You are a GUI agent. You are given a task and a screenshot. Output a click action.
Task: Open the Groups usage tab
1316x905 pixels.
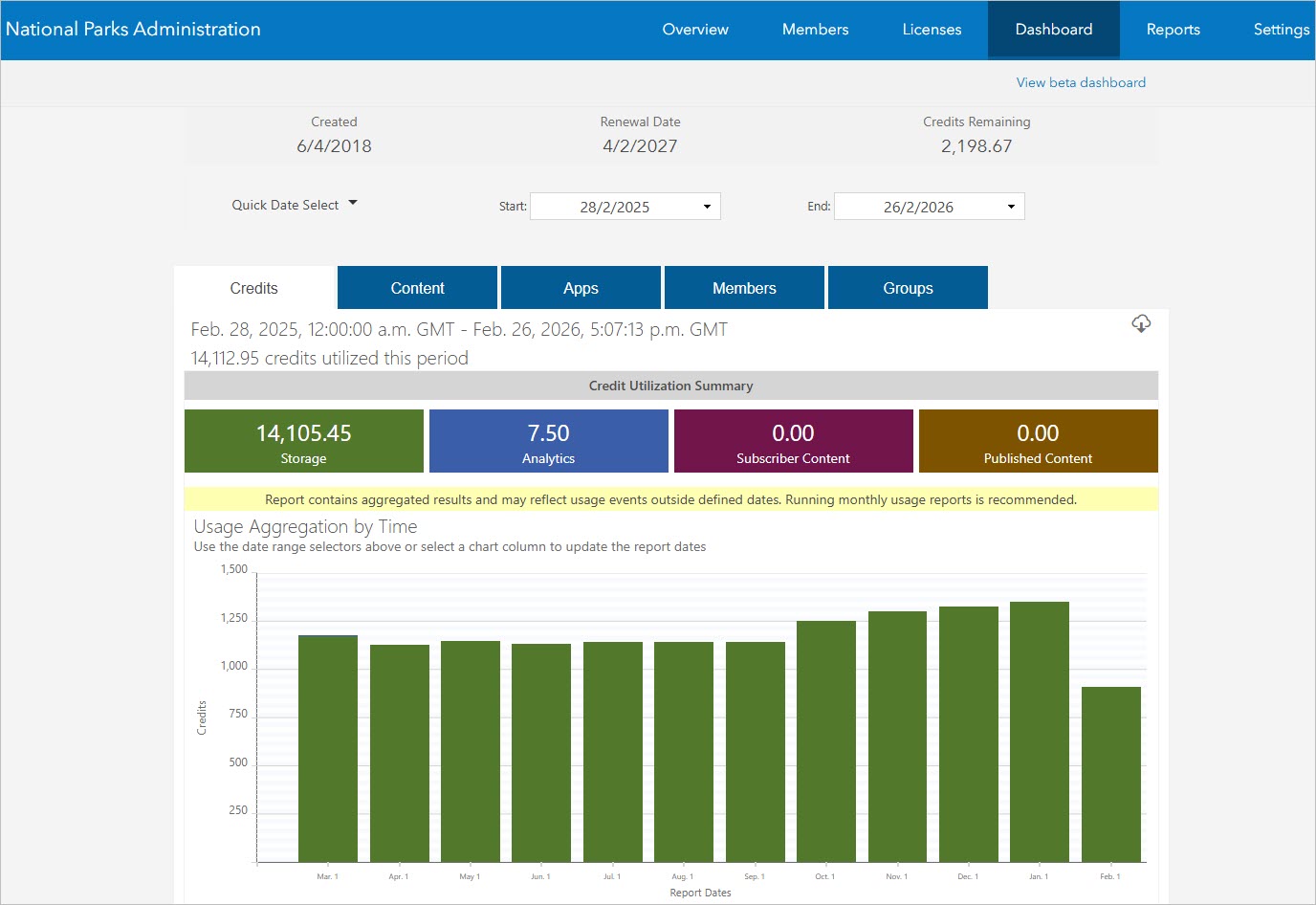coord(907,287)
